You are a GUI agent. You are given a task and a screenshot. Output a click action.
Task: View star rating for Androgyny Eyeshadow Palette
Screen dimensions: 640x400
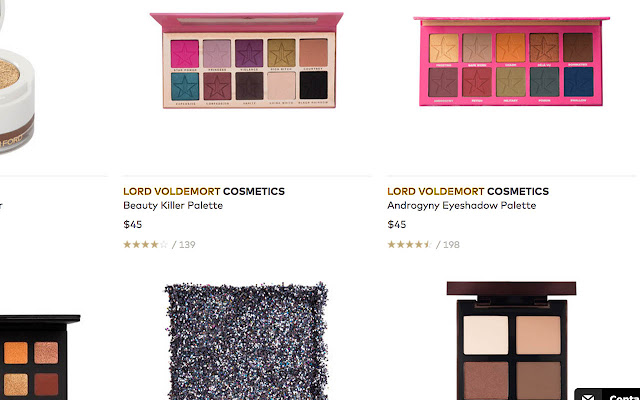tap(409, 244)
